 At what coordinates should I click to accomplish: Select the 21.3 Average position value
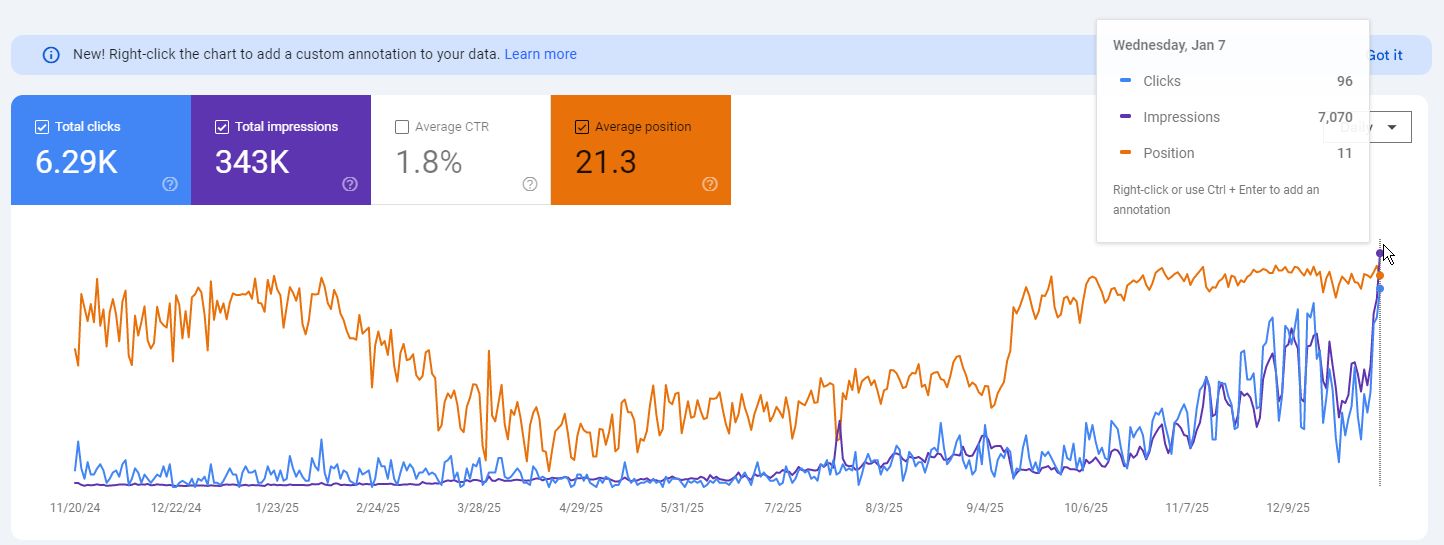point(606,162)
